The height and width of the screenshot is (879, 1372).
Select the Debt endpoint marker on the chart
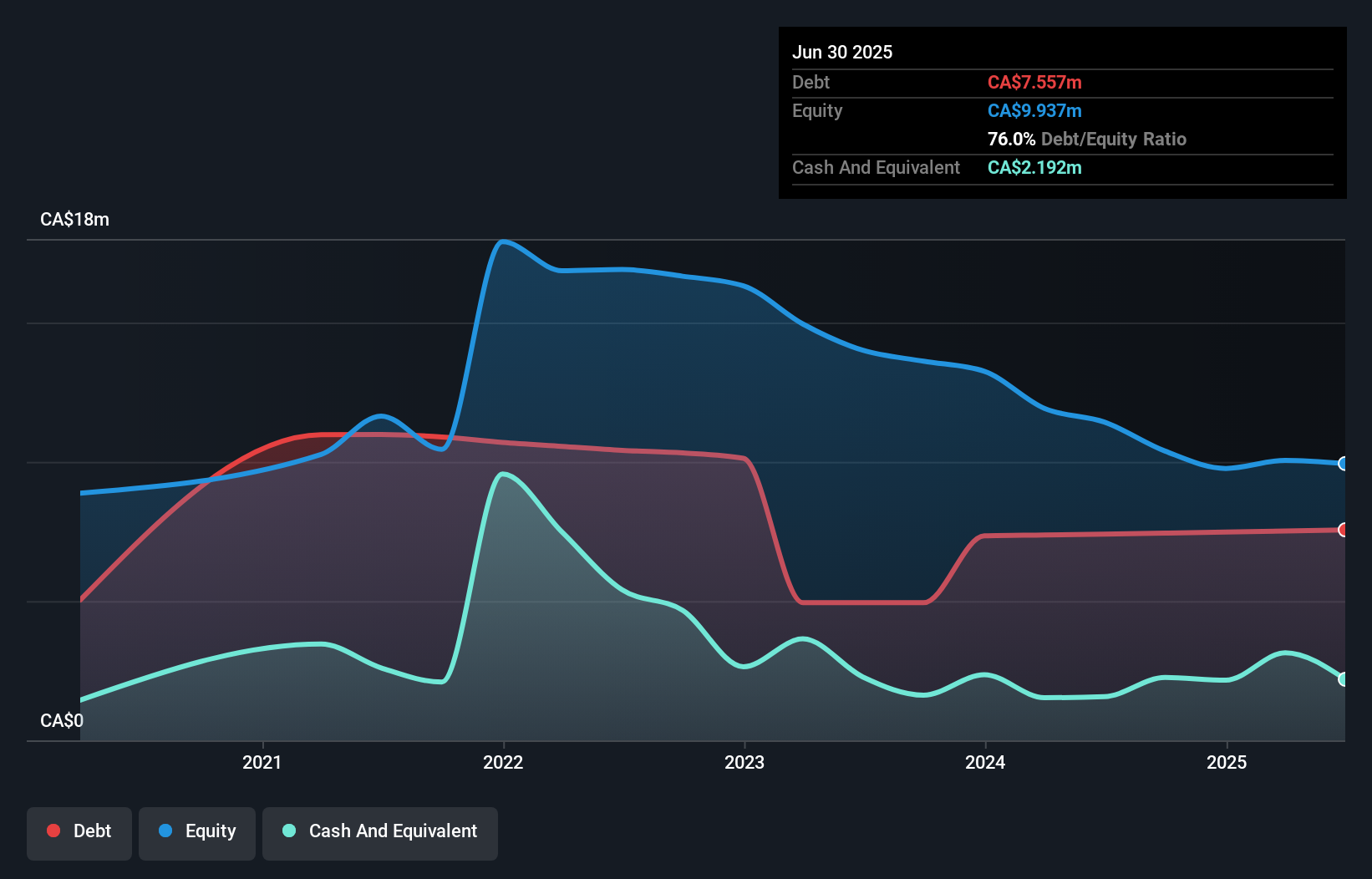[x=1344, y=530]
